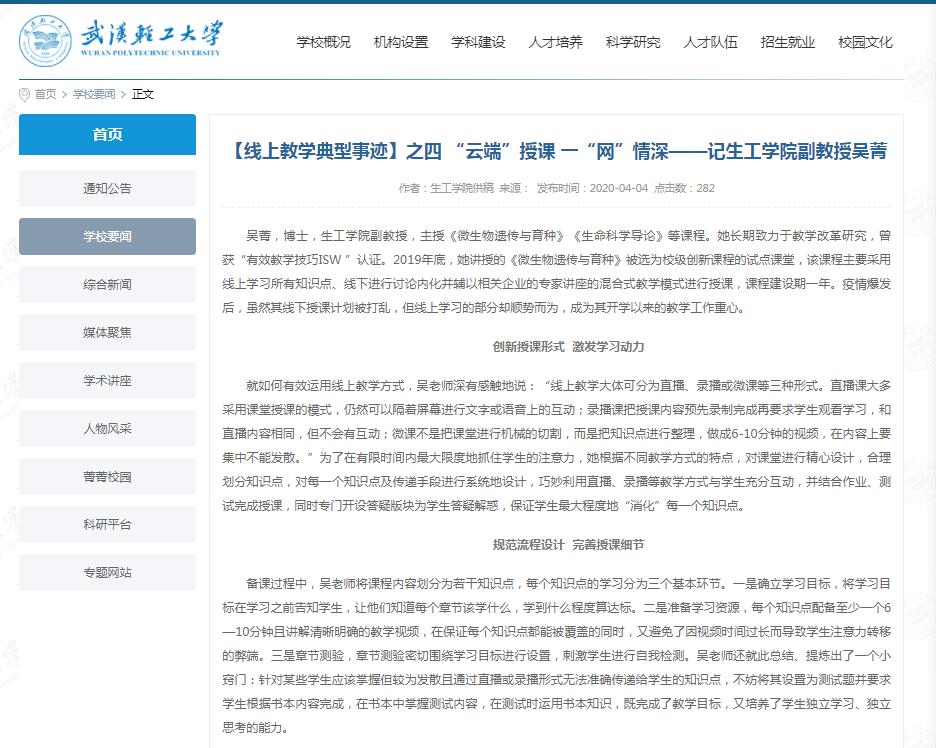The image size is (936, 748).
Task: Open the 学校概况 menu
Action: click(x=323, y=42)
